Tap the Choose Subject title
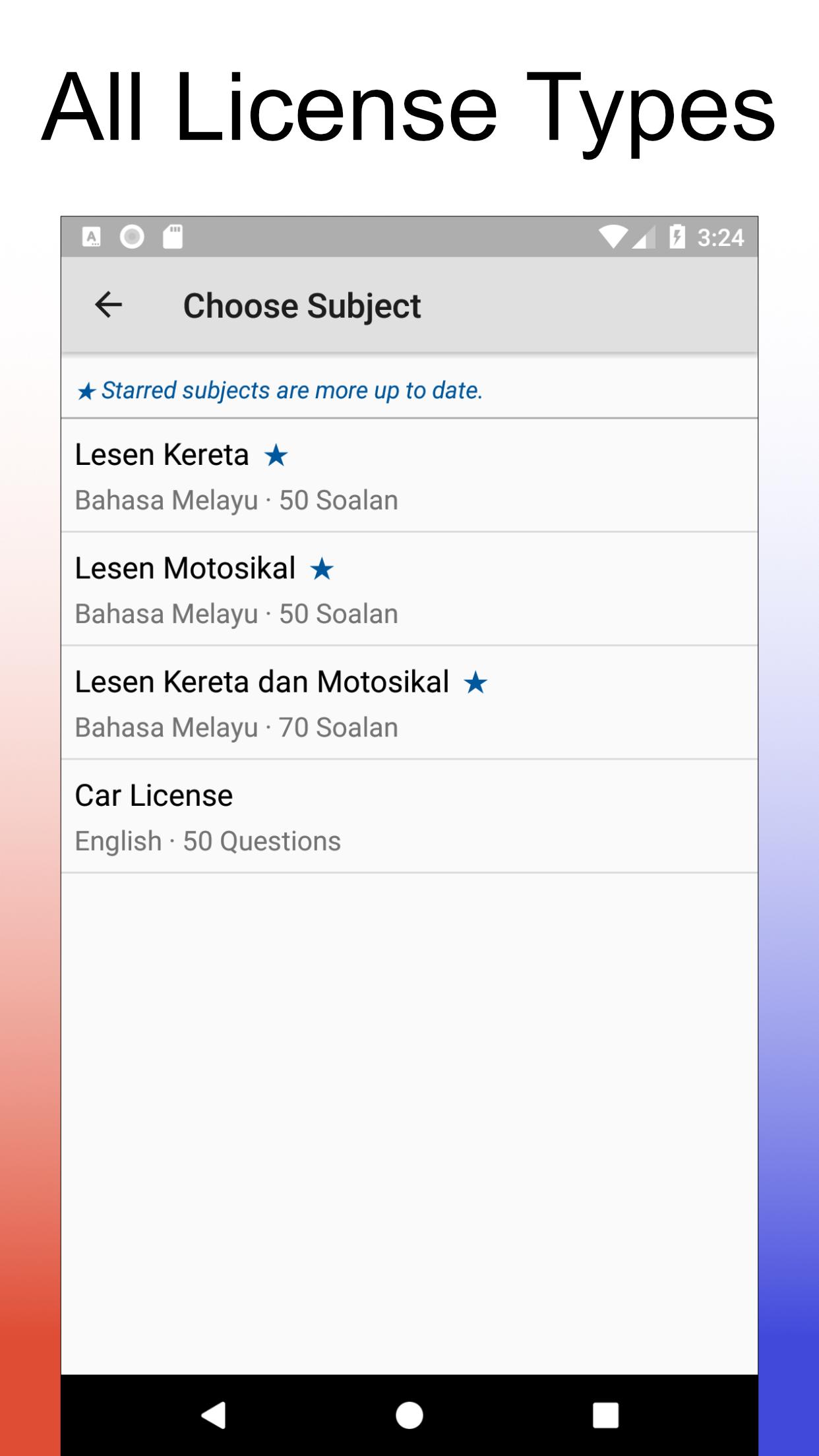This screenshot has height=1456, width=819. [302, 306]
